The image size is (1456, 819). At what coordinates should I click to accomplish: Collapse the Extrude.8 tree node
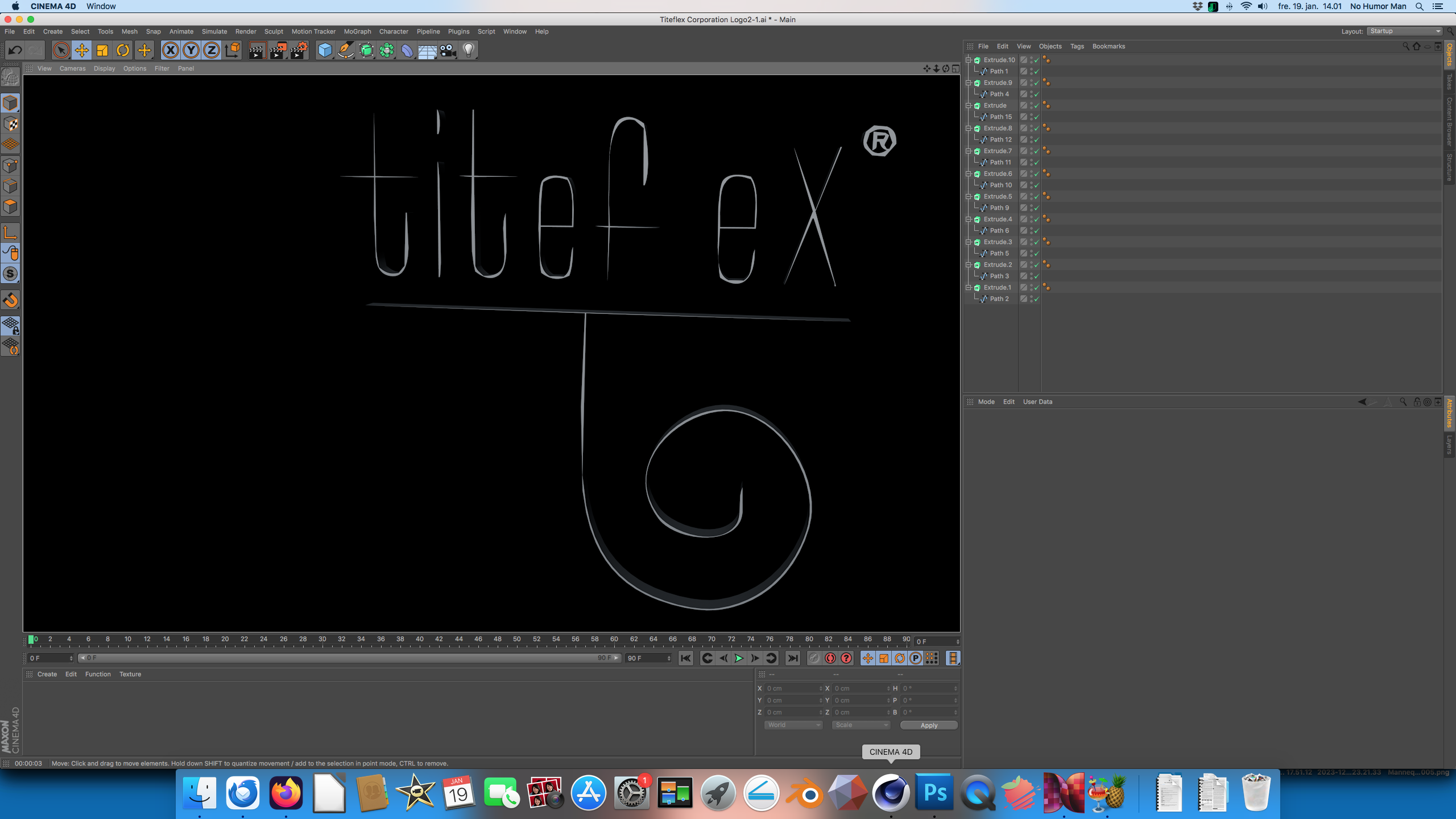pyautogui.click(x=968, y=128)
